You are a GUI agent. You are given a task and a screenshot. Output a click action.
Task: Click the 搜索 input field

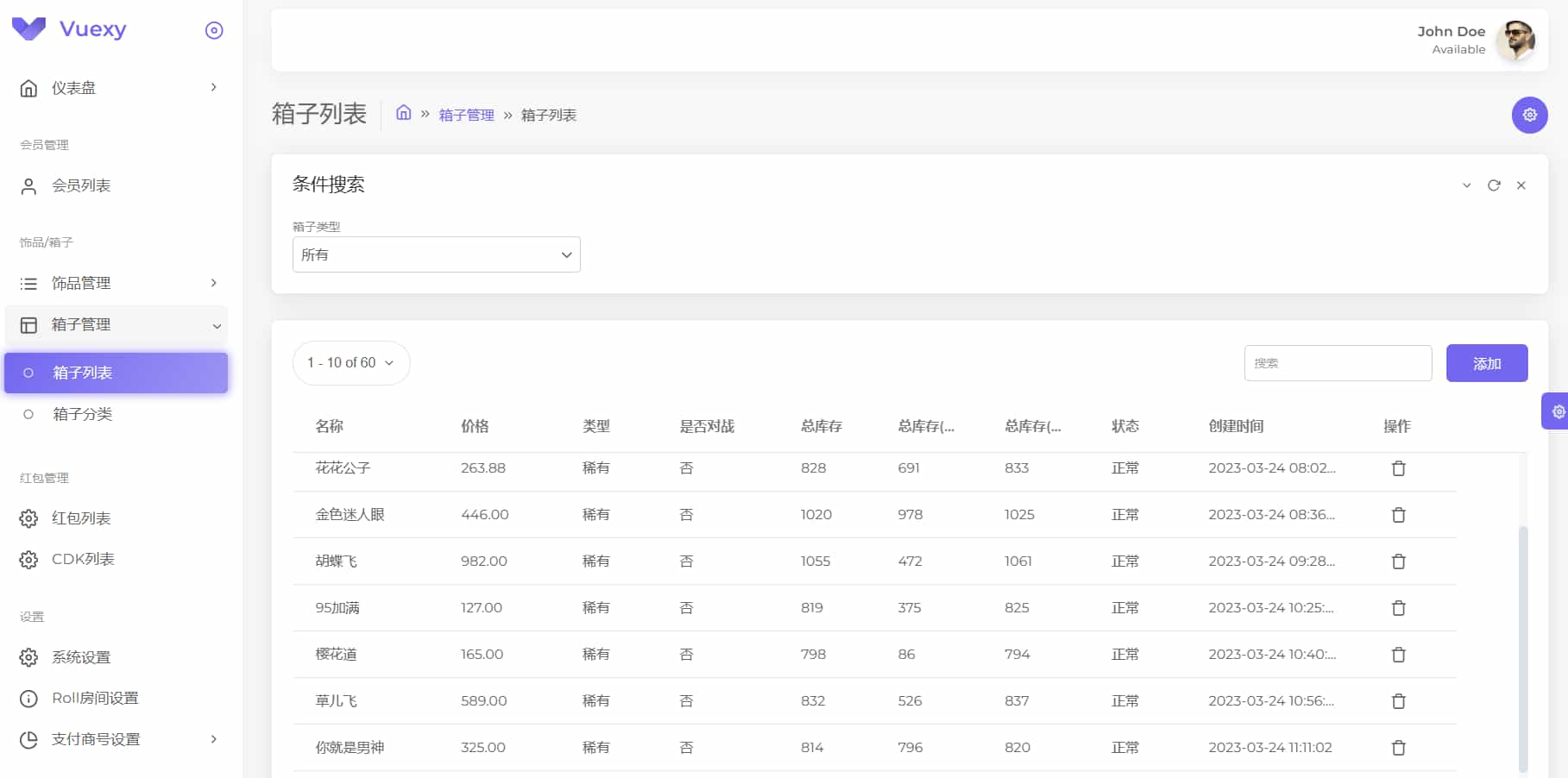(1338, 363)
